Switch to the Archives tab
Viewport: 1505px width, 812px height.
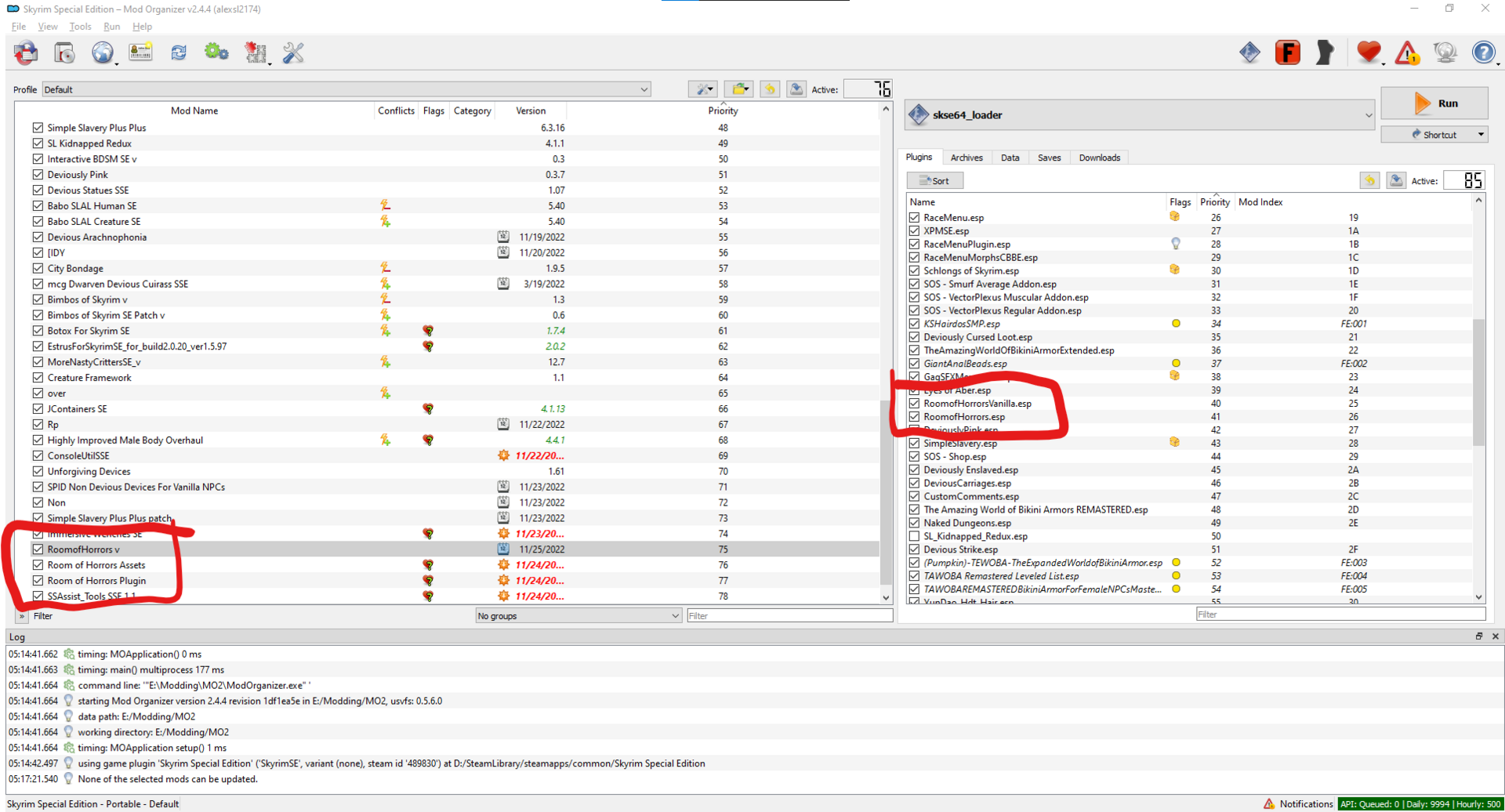point(966,158)
